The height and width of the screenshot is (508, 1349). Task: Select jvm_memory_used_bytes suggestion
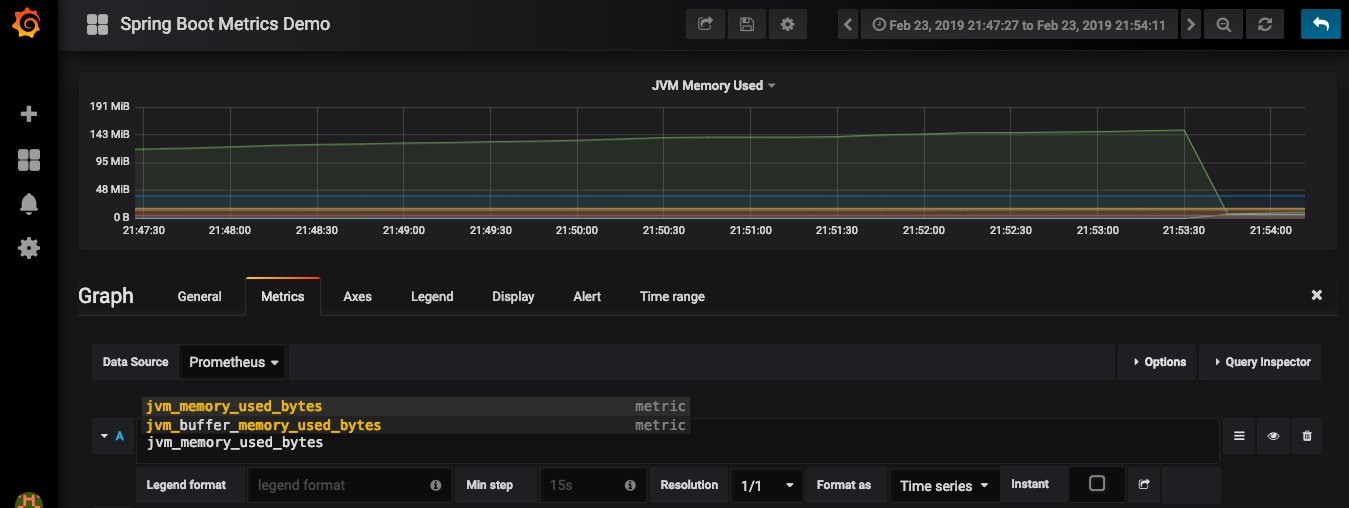click(416, 406)
